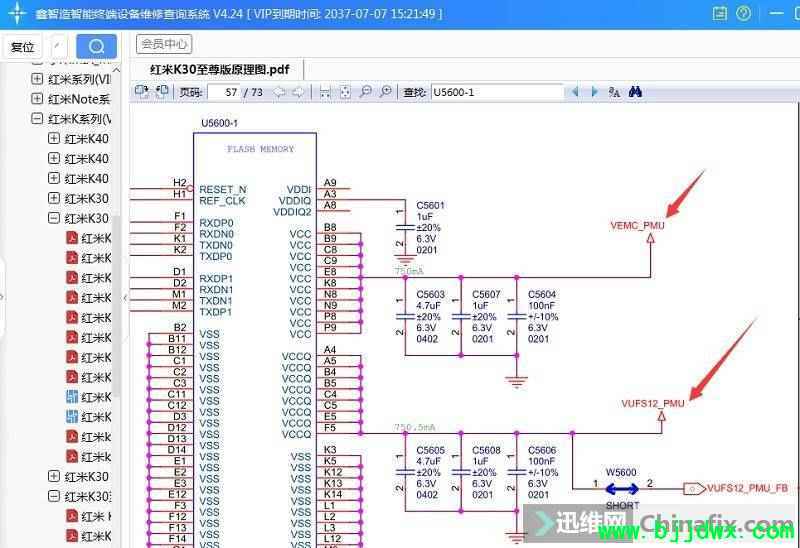The height and width of the screenshot is (548, 800).
Task: Click the RXDP0 pin name
Action: pyautogui.click(x=216, y=223)
